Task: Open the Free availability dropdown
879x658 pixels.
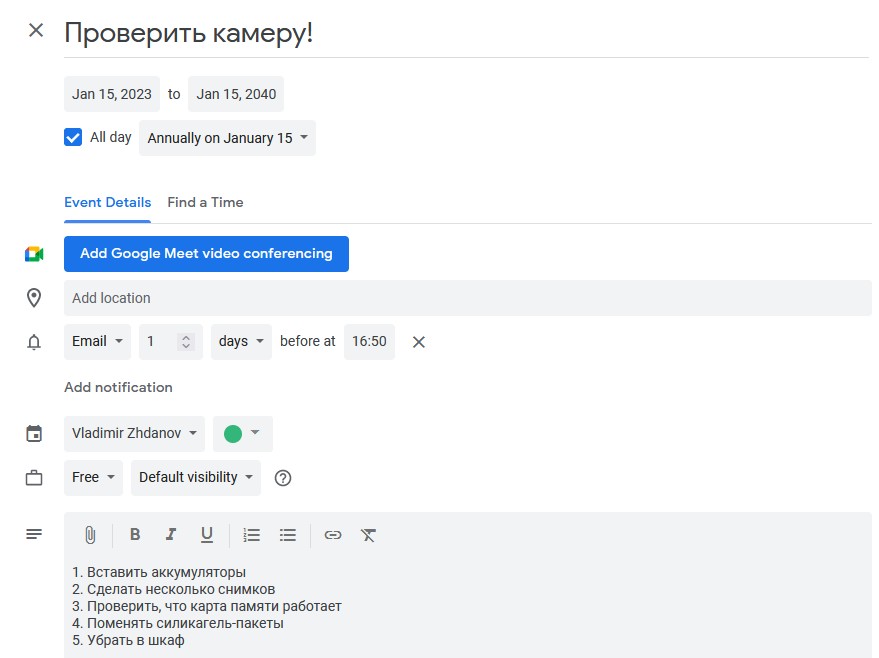Action: pos(94,478)
